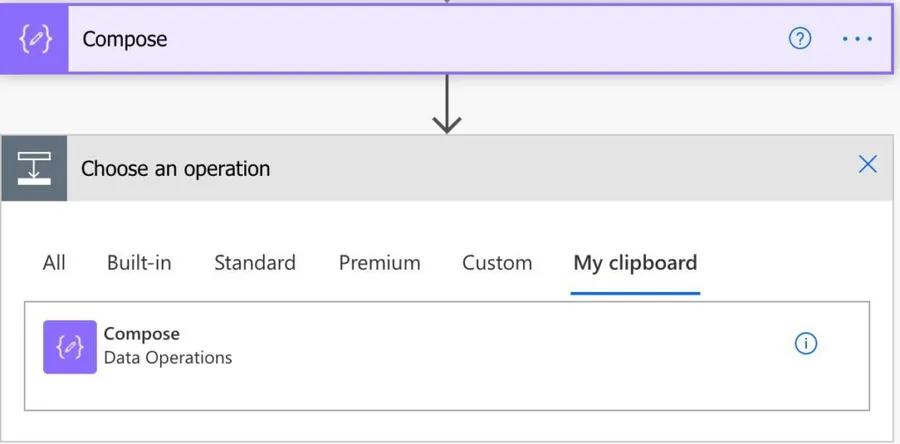Screen dimensions: 900x444
Task: Open the Standard connectors tab
Action: click(x=255, y=263)
